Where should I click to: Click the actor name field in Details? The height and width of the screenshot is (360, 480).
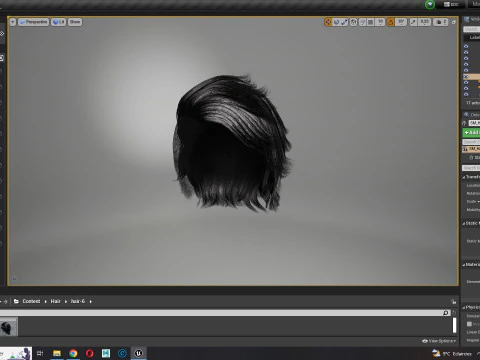point(474,123)
